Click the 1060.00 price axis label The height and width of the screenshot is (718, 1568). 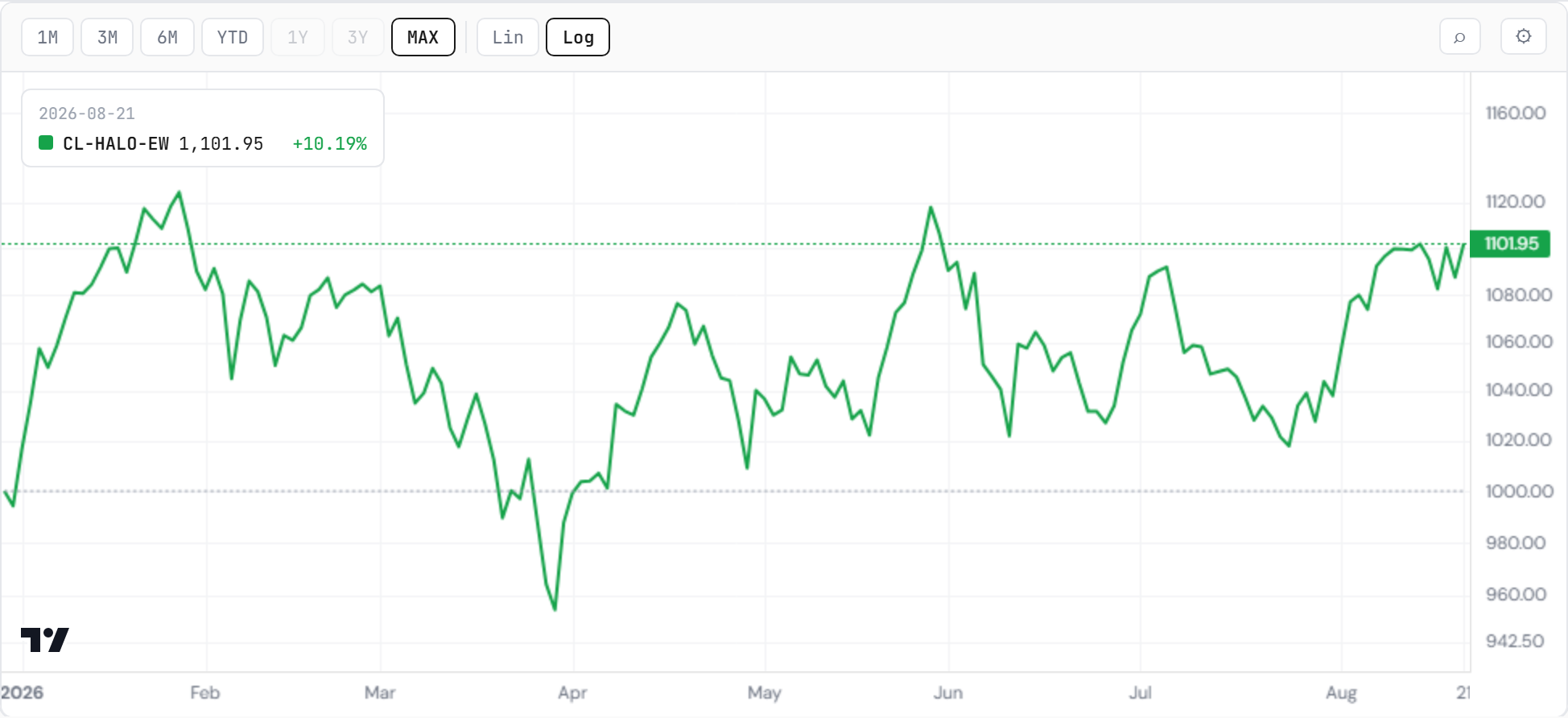pos(1519,342)
